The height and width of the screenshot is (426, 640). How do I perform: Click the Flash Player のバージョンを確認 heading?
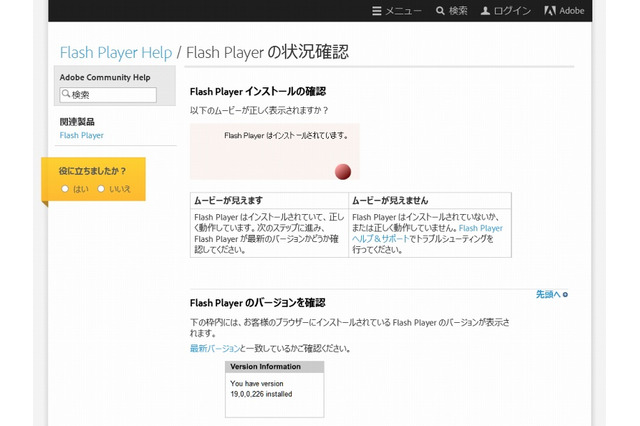(x=258, y=303)
